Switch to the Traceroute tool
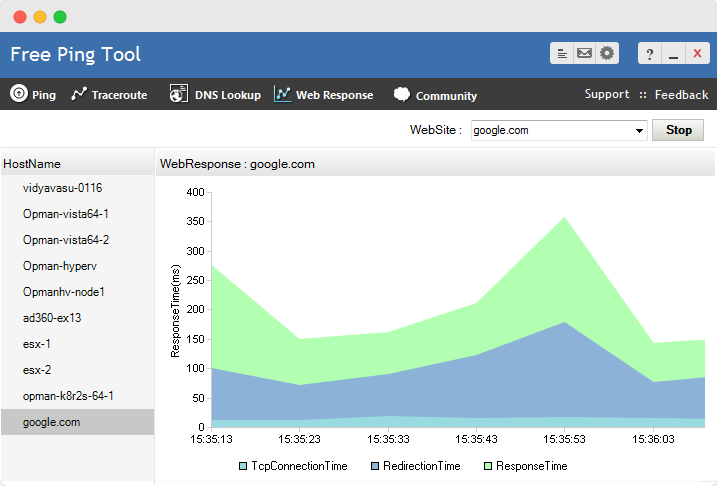 [109, 95]
